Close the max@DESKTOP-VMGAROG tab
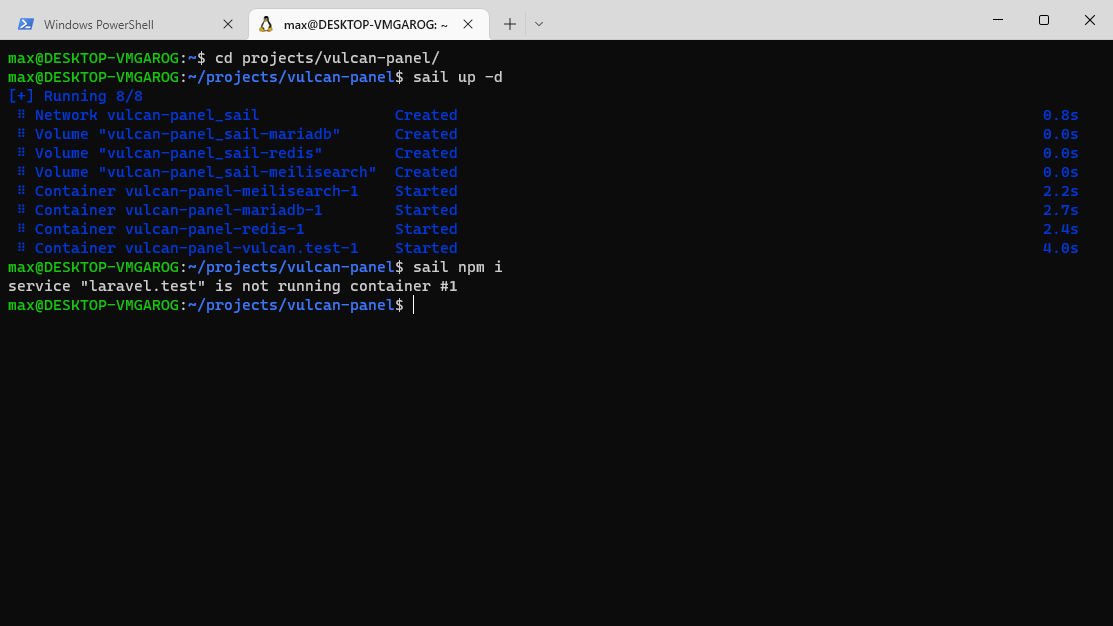Image resolution: width=1113 pixels, height=626 pixels. tap(468, 24)
